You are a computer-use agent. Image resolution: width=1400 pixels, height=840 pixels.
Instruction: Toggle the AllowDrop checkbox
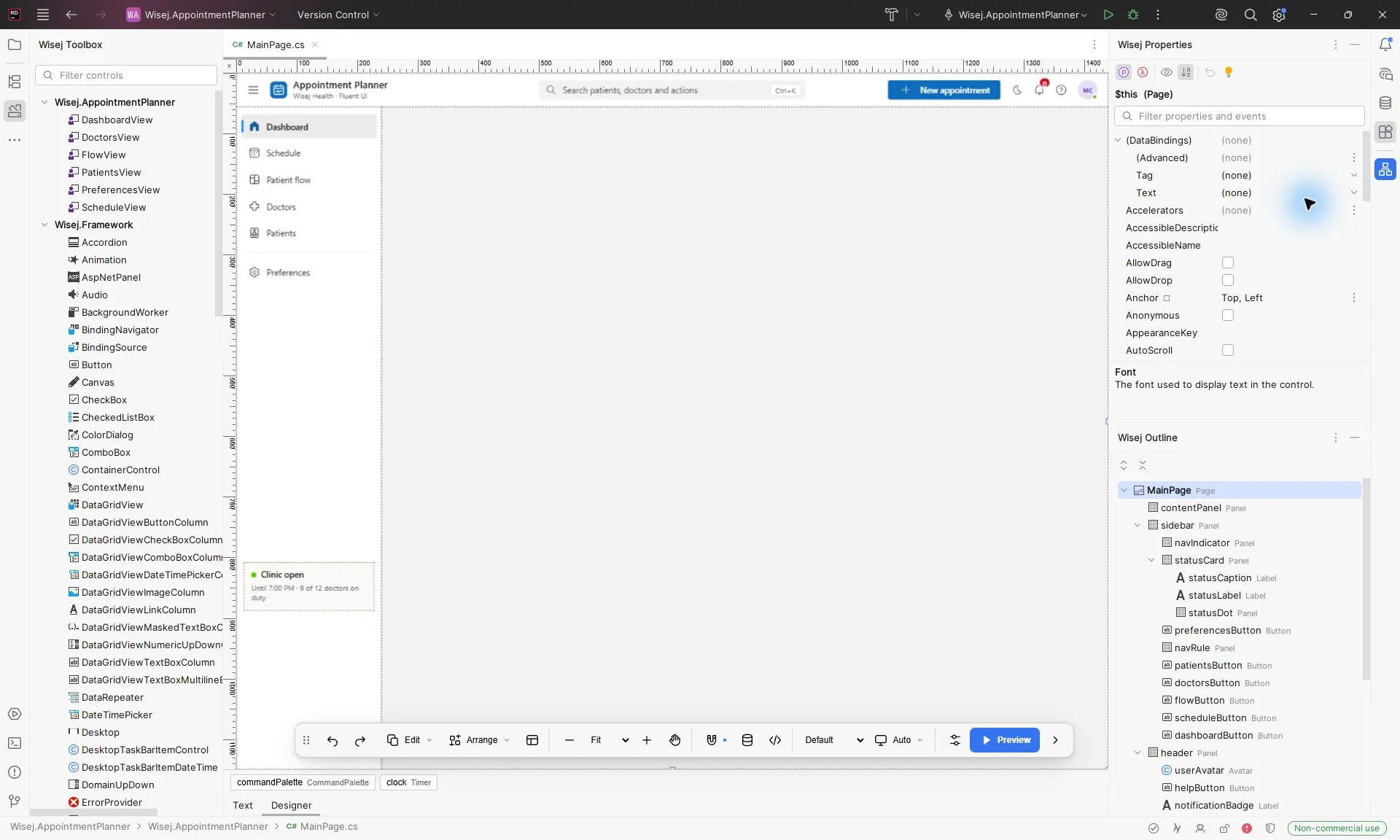click(x=1228, y=280)
